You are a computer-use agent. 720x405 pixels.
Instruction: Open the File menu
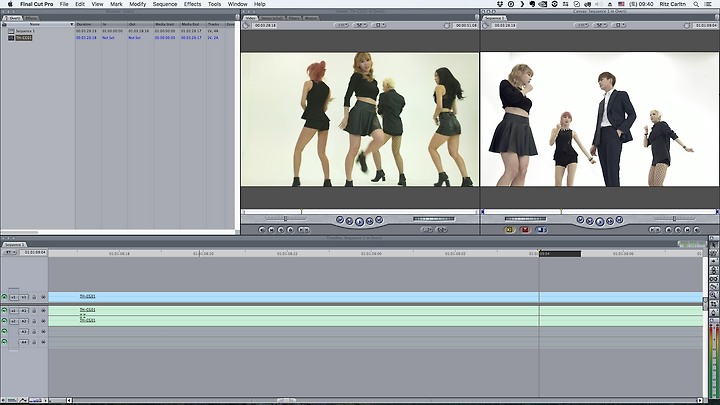(64, 4)
